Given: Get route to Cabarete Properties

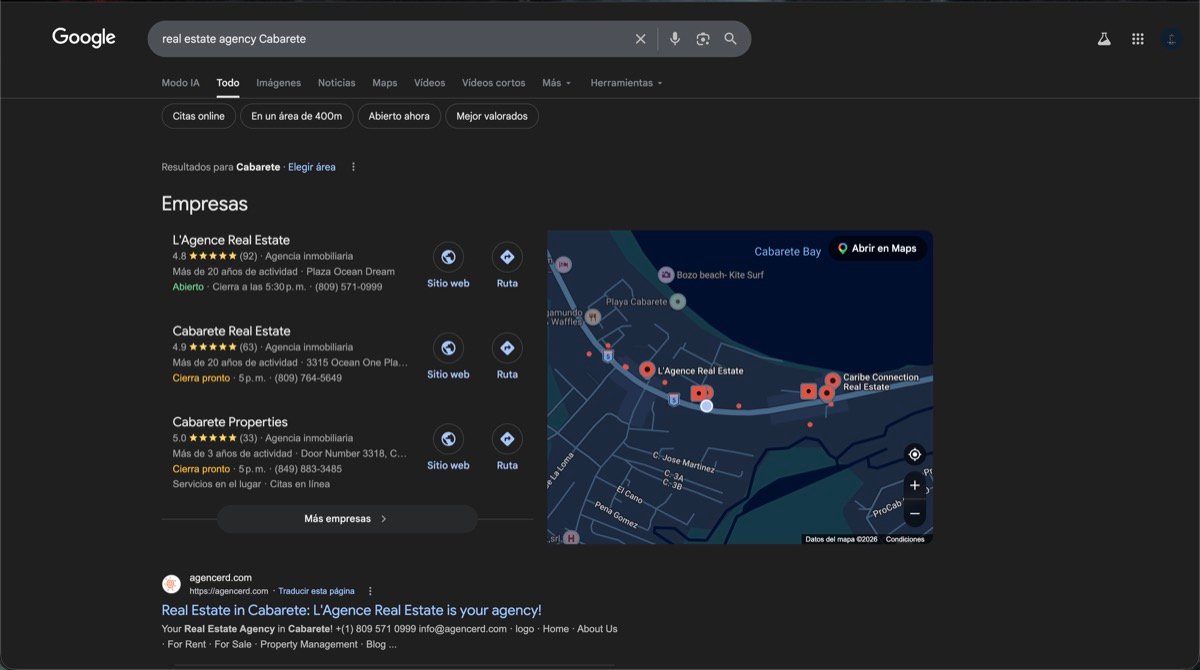Looking at the screenshot, I should click(x=507, y=439).
